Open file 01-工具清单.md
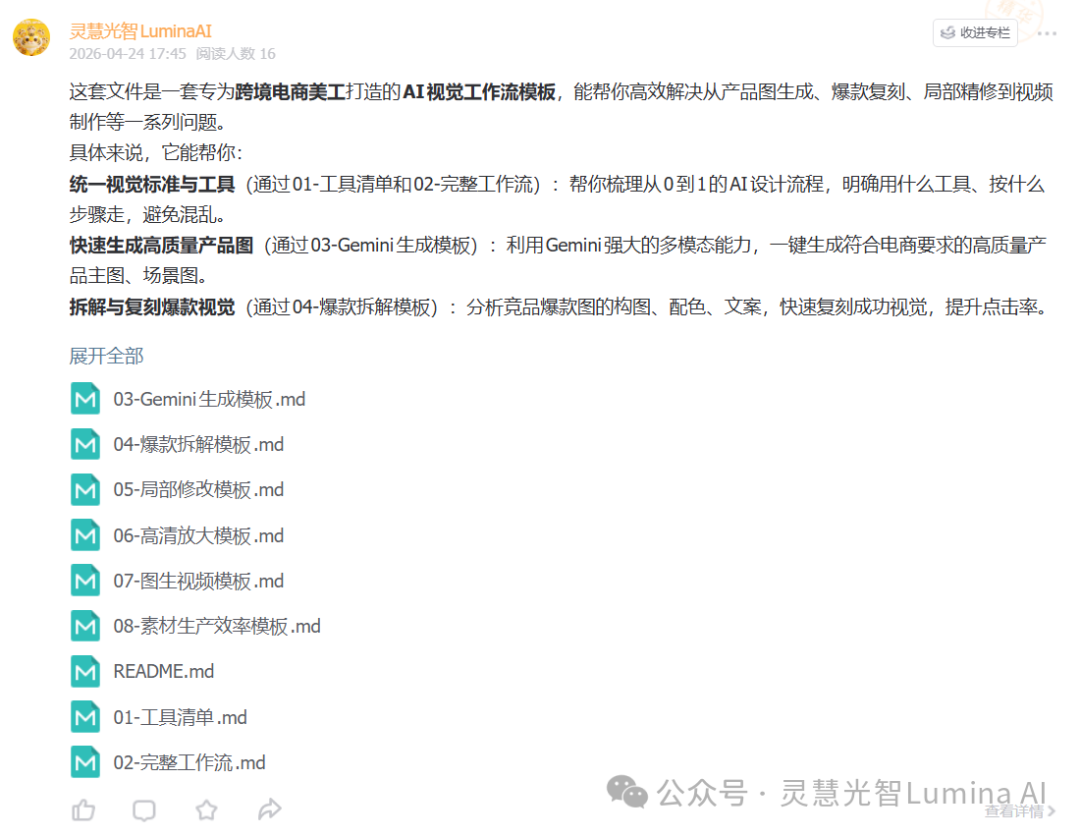The height and width of the screenshot is (836, 1080). (180, 718)
